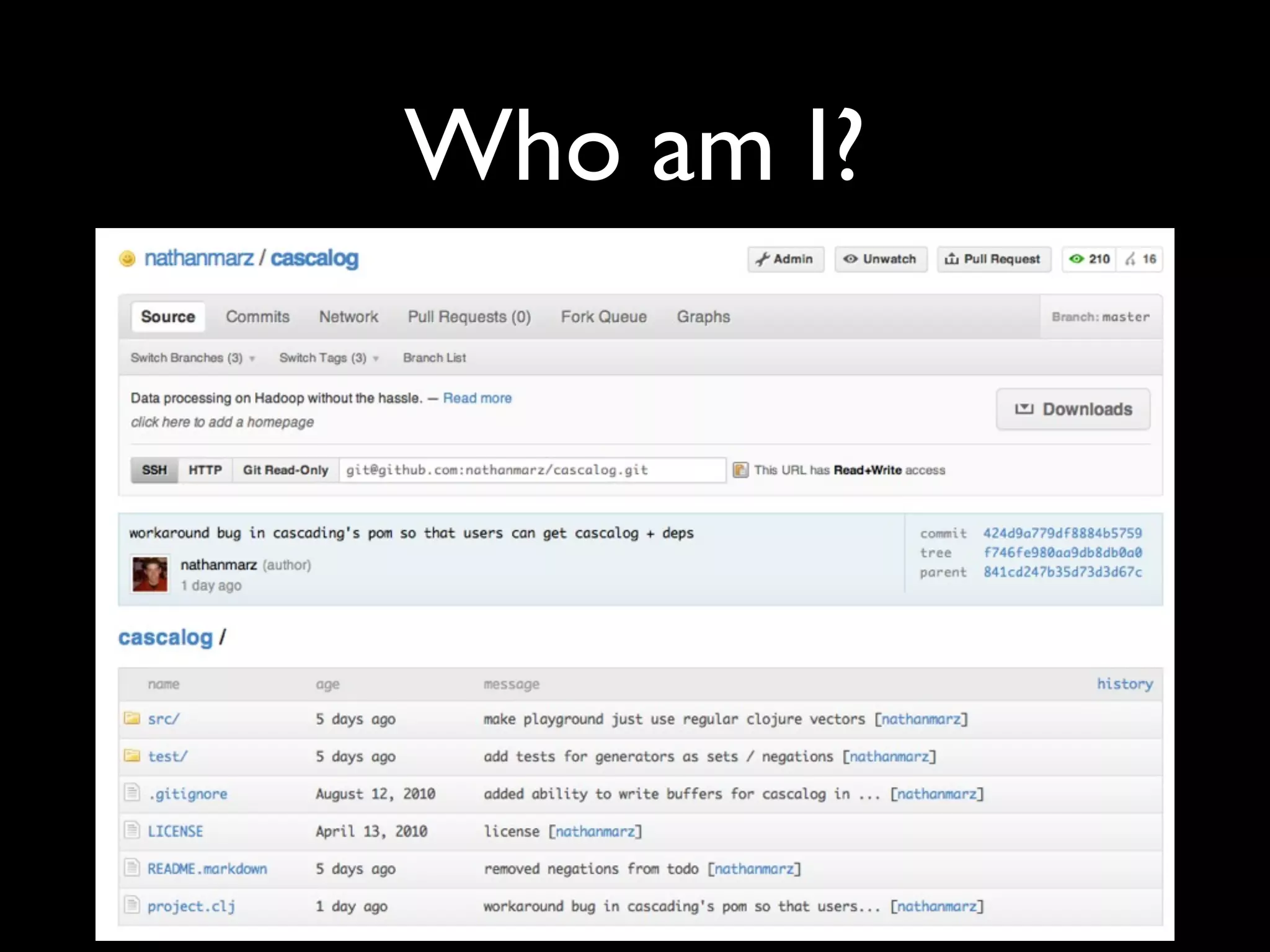Image resolution: width=1270 pixels, height=952 pixels.
Task: Select the HTTP URL option
Action: (x=205, y=470)
